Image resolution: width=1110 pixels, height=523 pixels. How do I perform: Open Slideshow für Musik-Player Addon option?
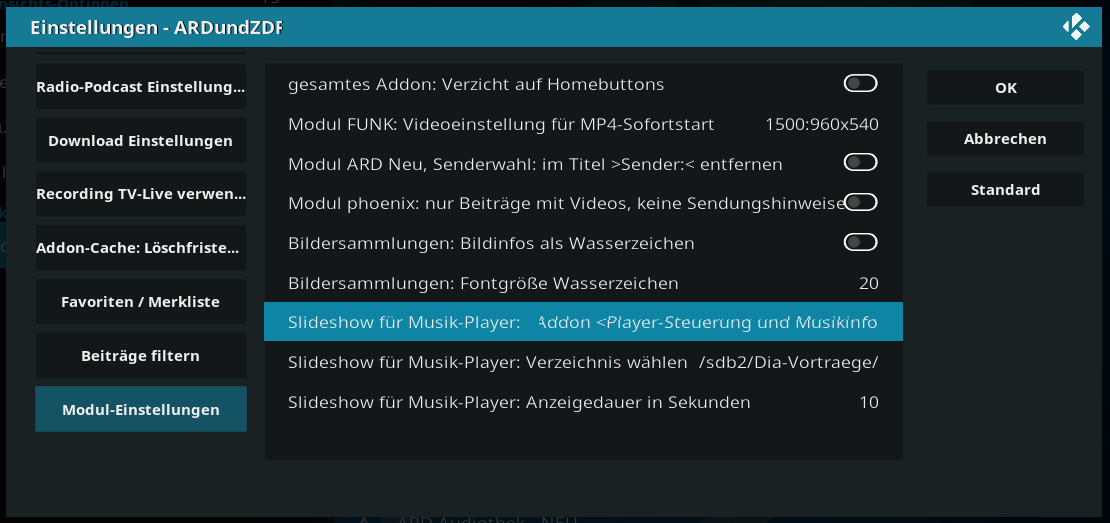tap(583, 322)
